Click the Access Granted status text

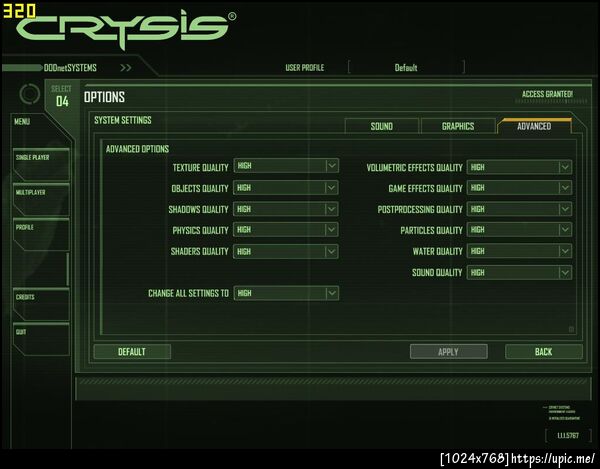pos(548,94)
